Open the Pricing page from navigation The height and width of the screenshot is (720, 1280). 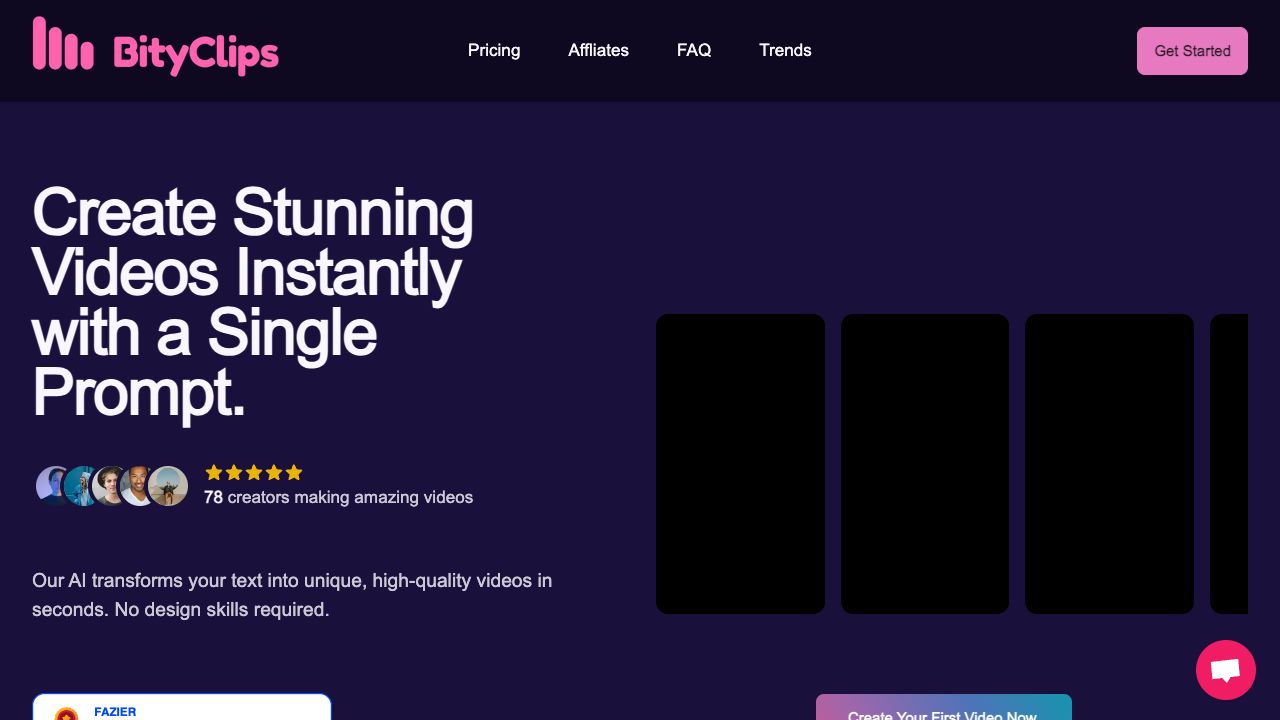(494, 50)
